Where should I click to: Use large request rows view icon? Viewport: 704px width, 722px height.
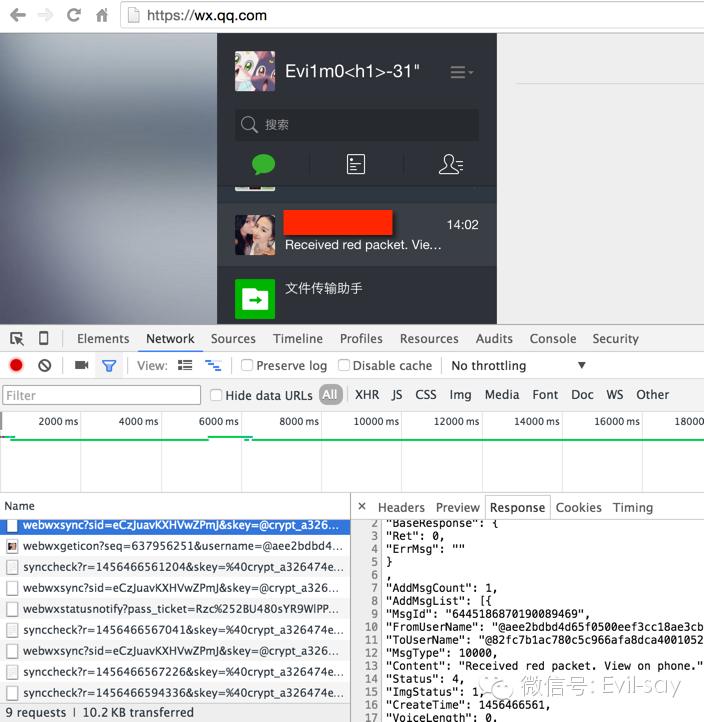pos(185,366)
